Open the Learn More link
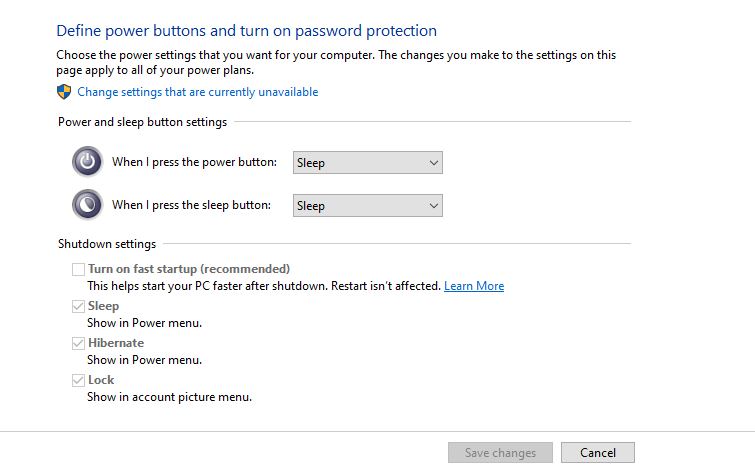 point(474,286)
